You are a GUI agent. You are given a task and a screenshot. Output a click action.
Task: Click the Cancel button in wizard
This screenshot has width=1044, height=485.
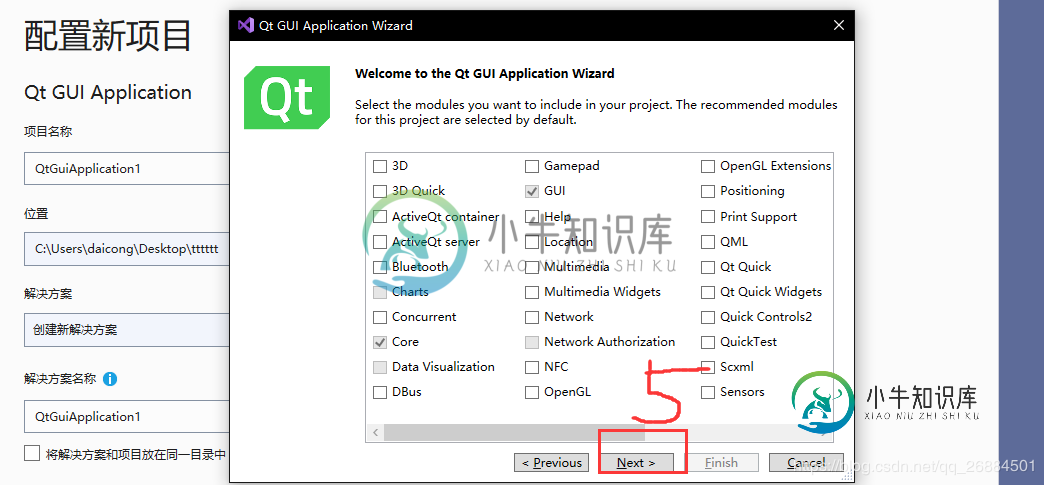coord(806,462)
